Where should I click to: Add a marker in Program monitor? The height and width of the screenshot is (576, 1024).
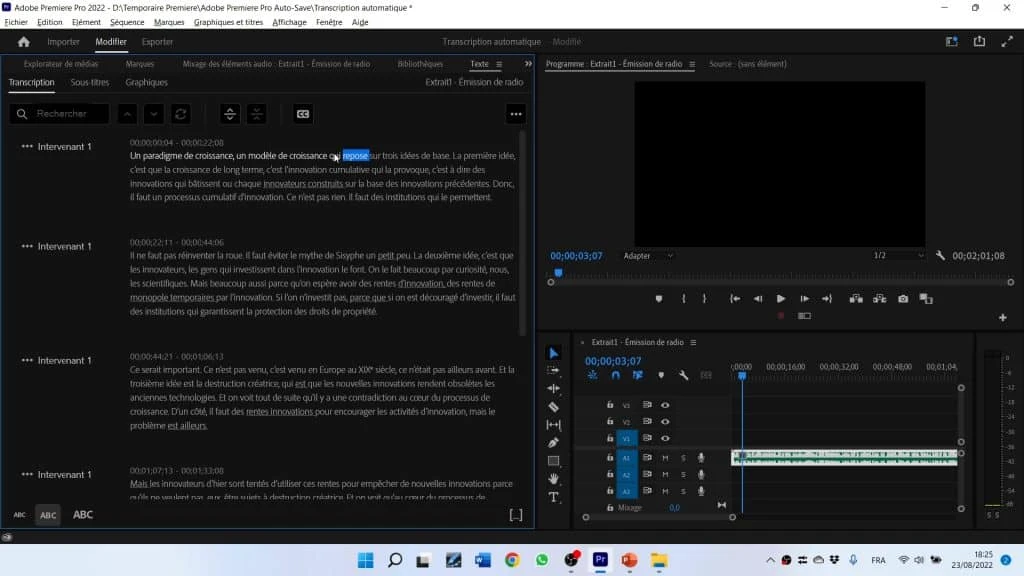click(658, 298)
